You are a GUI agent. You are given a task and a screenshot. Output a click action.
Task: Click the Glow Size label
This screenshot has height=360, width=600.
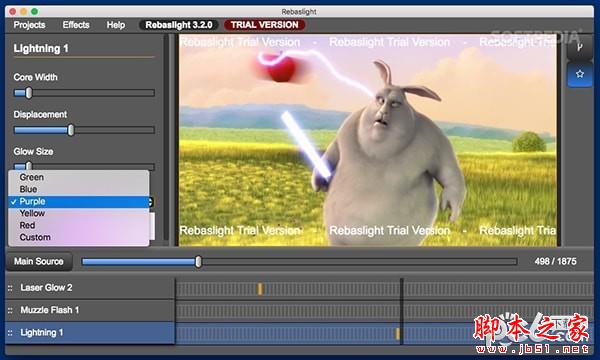[x=33, y=151]
